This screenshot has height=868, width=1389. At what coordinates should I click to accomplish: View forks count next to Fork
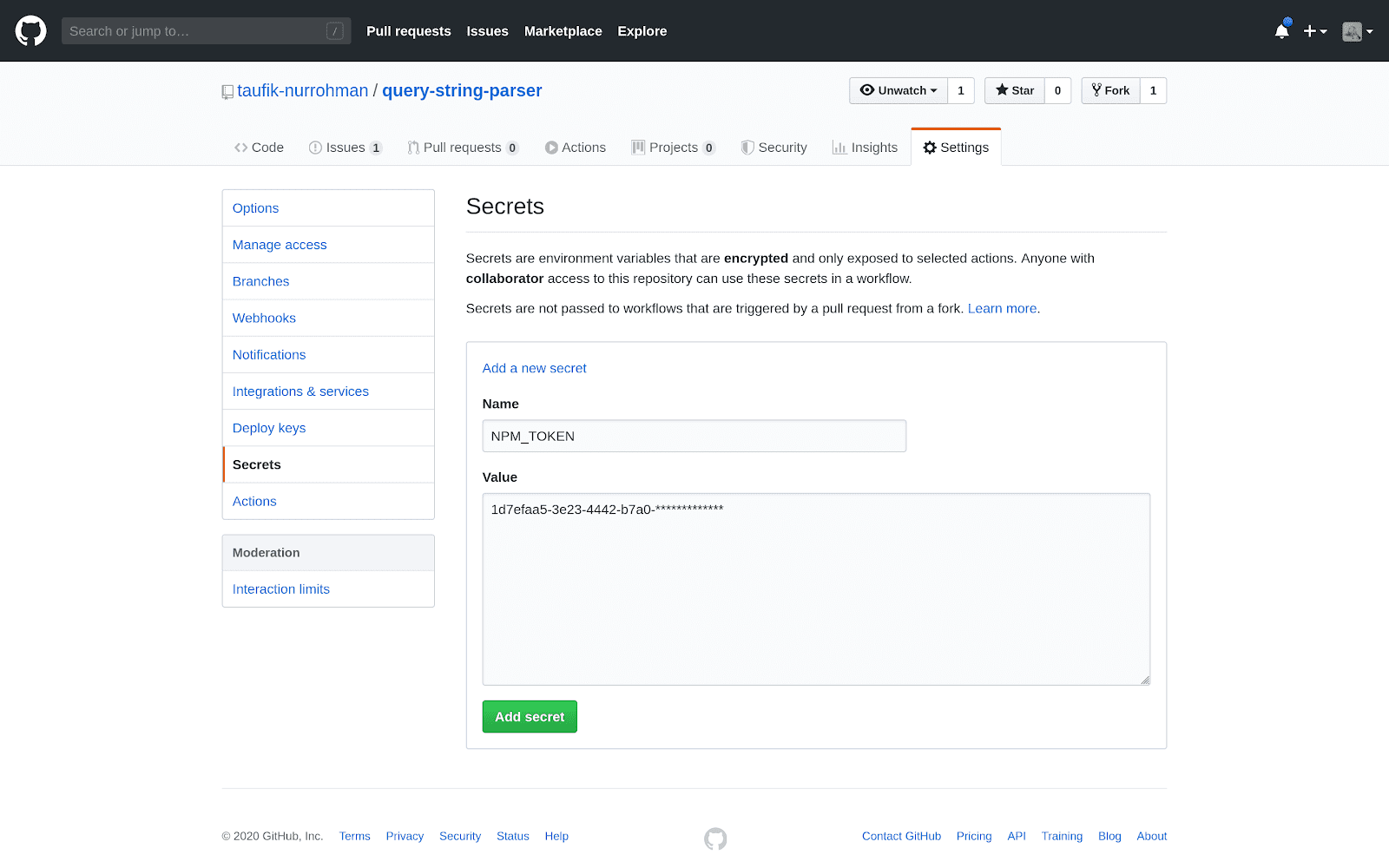point(1153,90)
